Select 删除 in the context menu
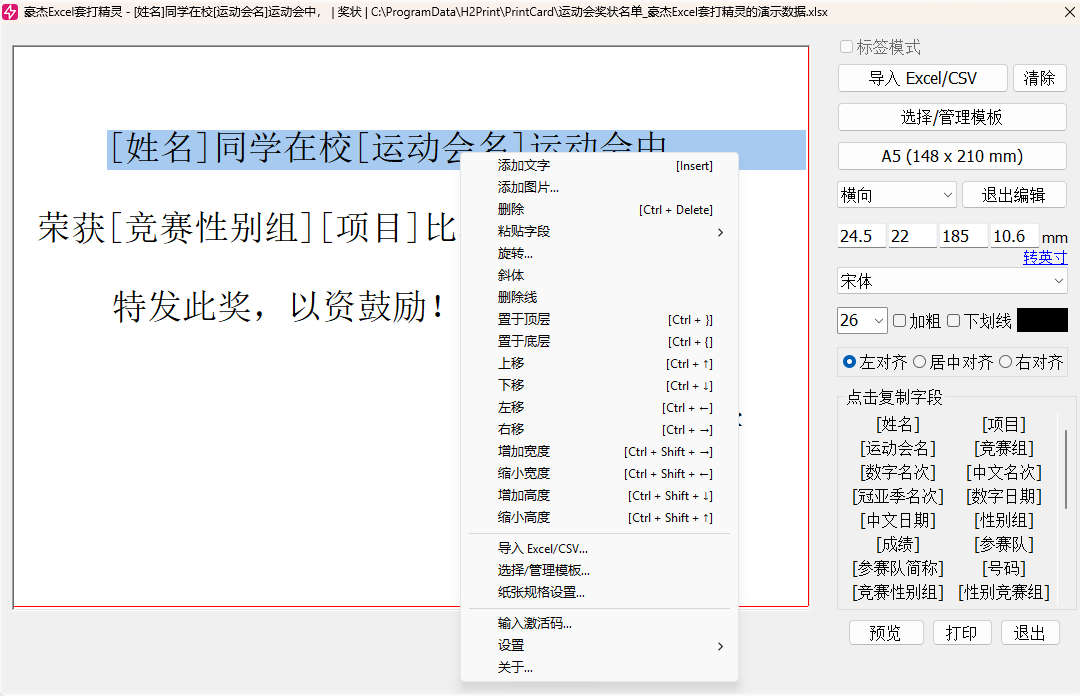The height and width of the screenshot is (696, 1080). click(x=599, y=209)
